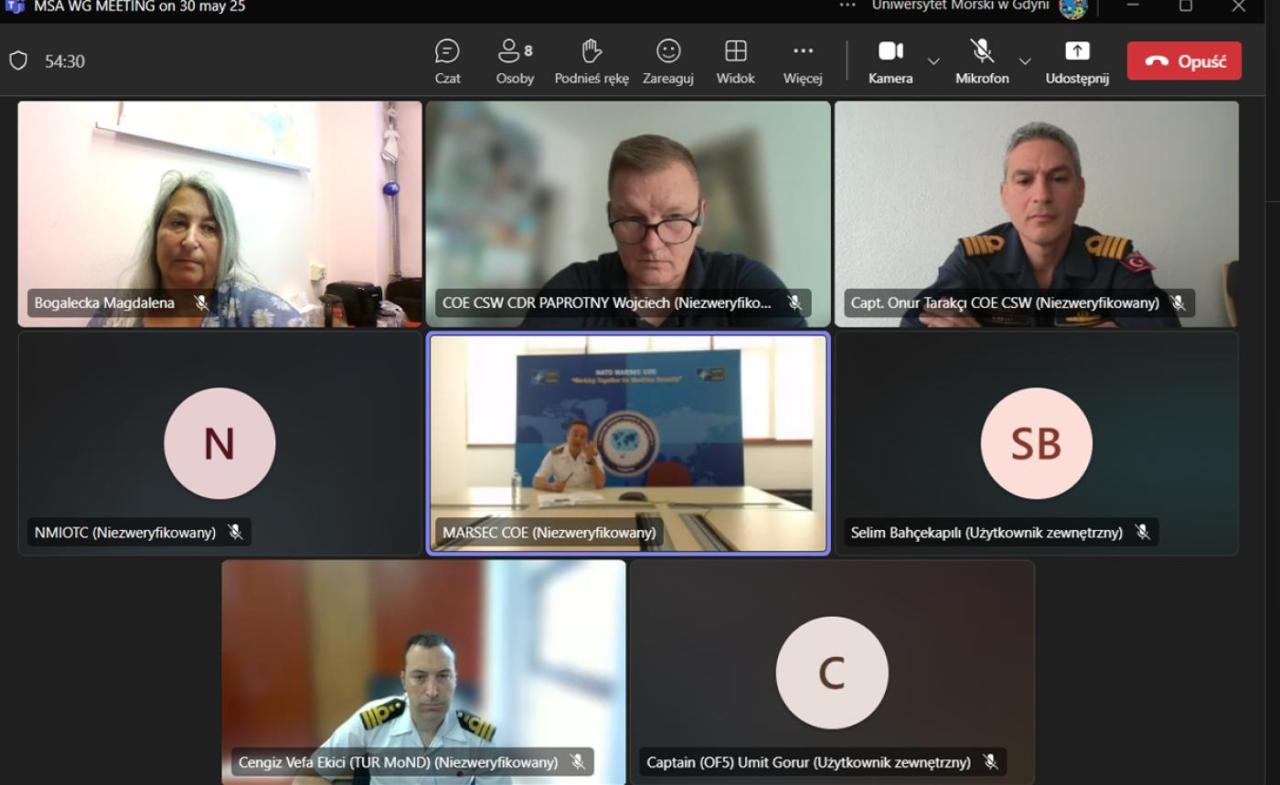Unmute the Mikrofon
This screenshot has height=785, width=1280.
tap(981, 61)
